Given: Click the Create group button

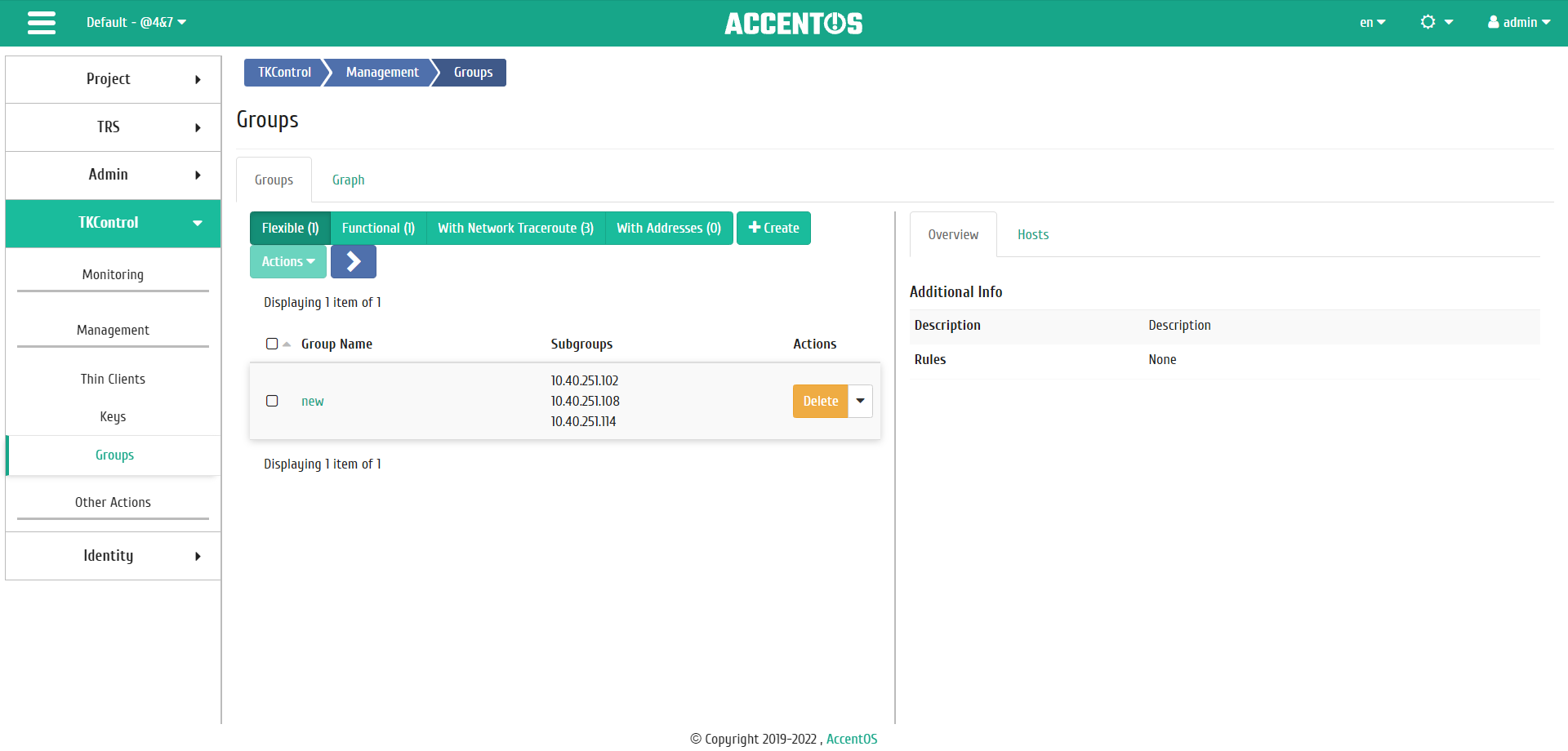Looking at the screenshot, I should pyautogui.click(x=773, y=229).
